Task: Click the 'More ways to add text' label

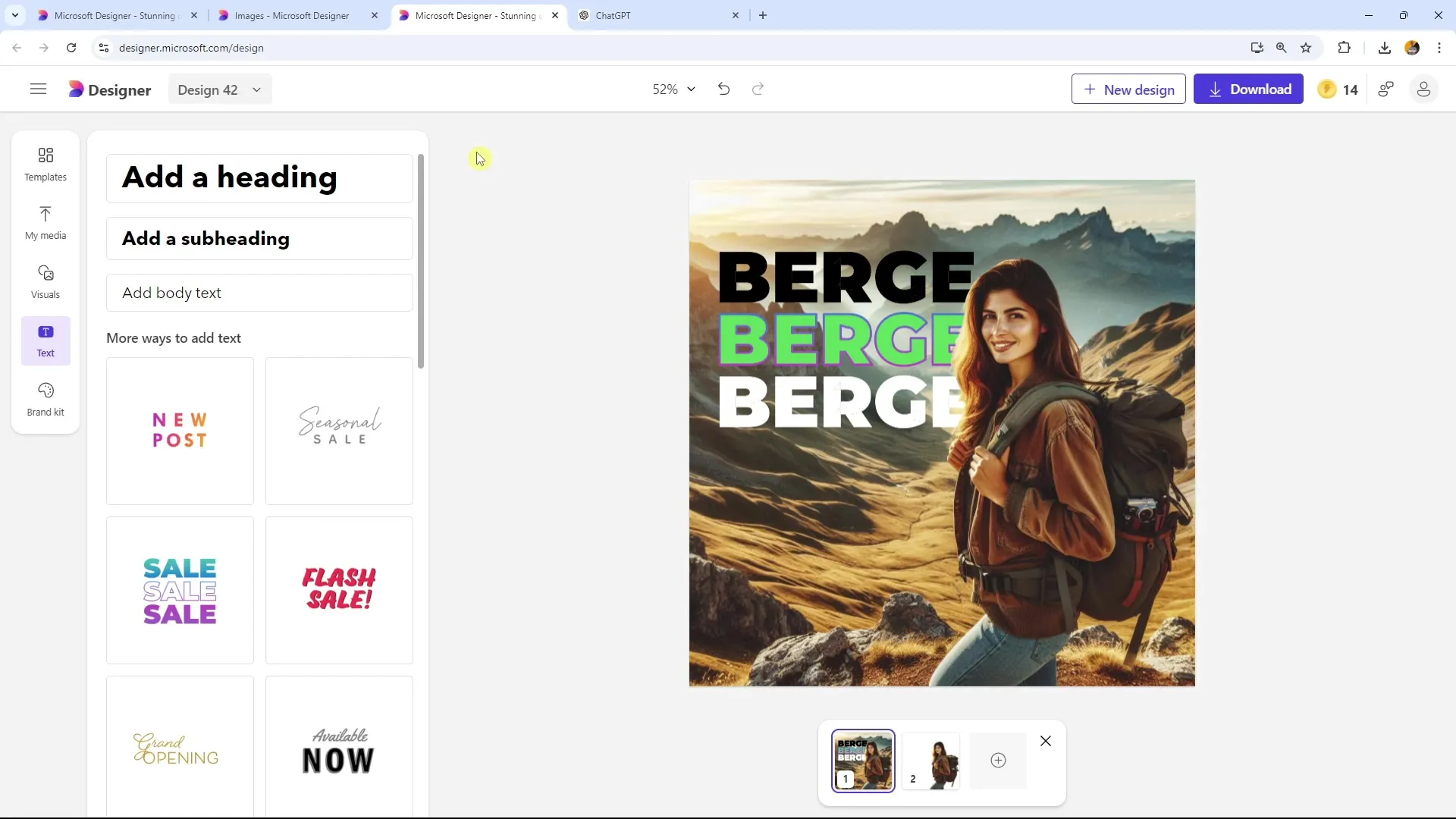Action: tap(174, 338)
